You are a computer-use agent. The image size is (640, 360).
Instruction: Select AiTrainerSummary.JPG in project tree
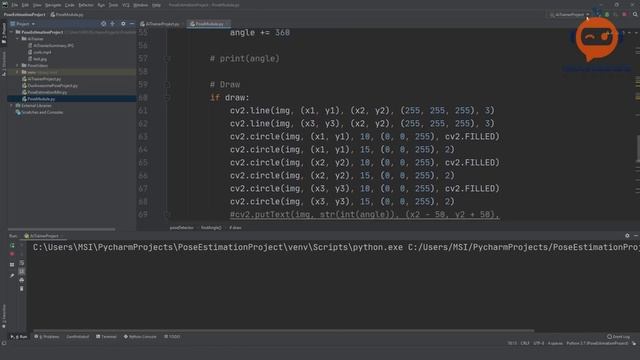tap(51, 45)
